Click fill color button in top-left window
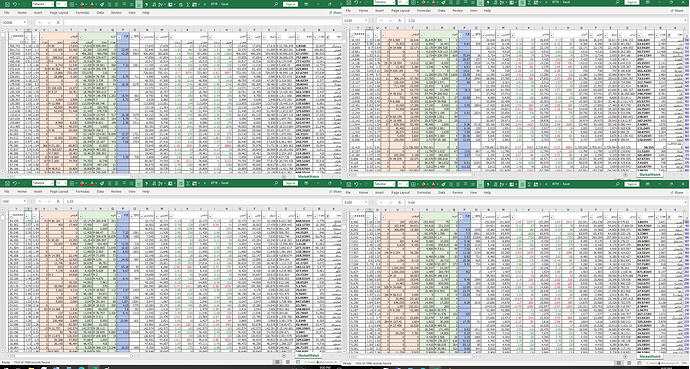 pyautogui.click(x=82, y=4)
